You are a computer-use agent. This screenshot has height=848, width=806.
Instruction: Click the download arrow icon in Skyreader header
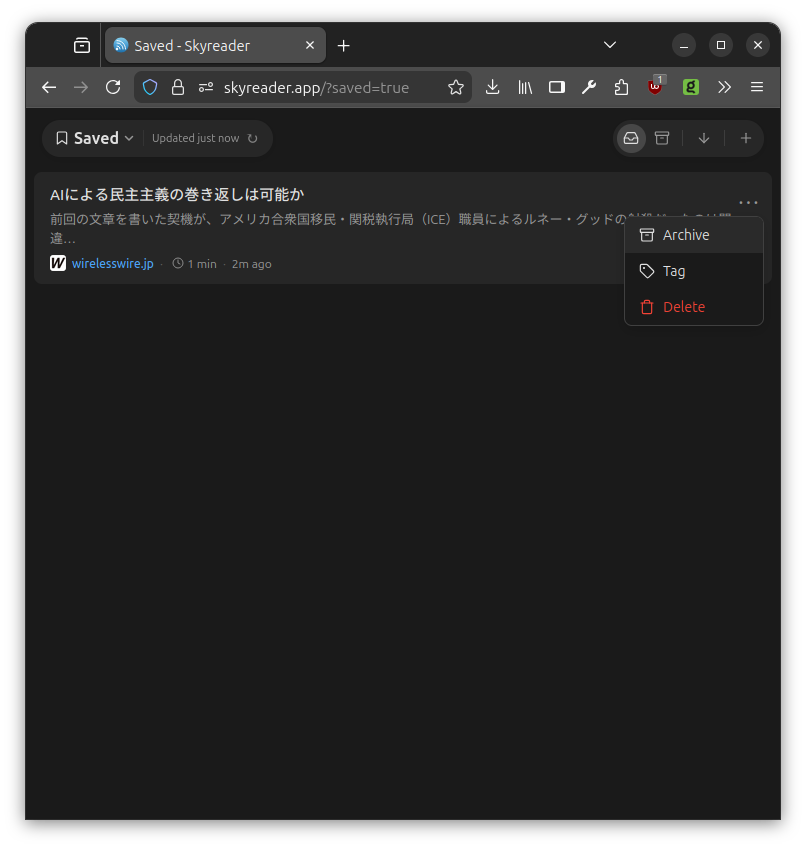pos(704,138)
